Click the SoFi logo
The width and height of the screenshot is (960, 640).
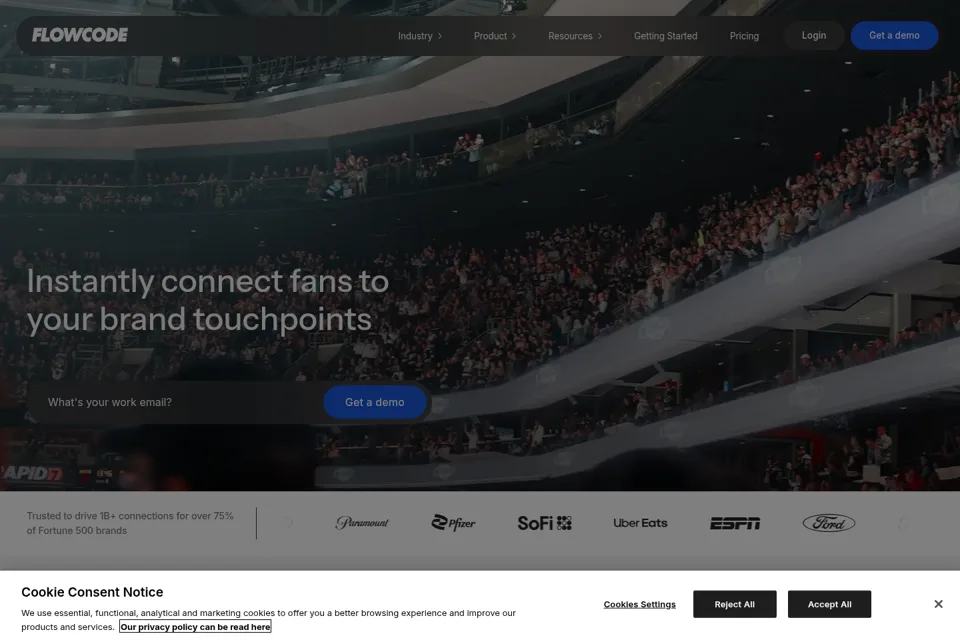[x=544, y=523]
